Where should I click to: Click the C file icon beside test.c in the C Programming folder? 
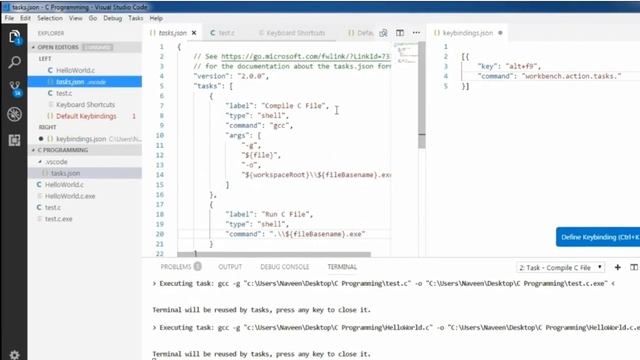pyautogui.click(x=39, y=207)
